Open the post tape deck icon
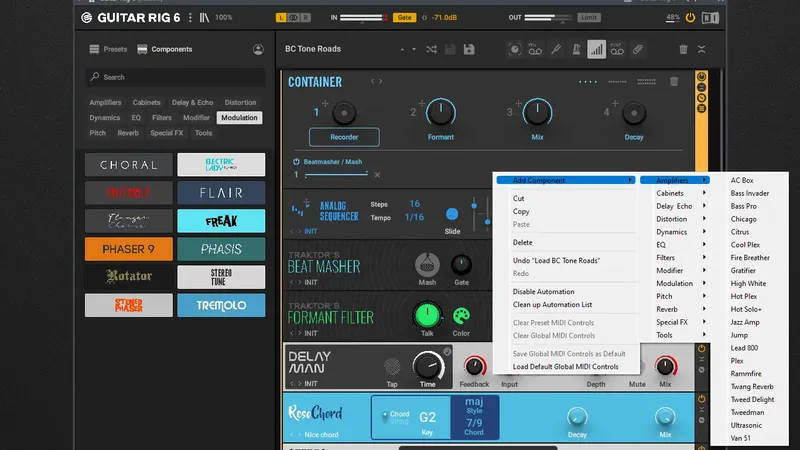 (x=617, y=49)
